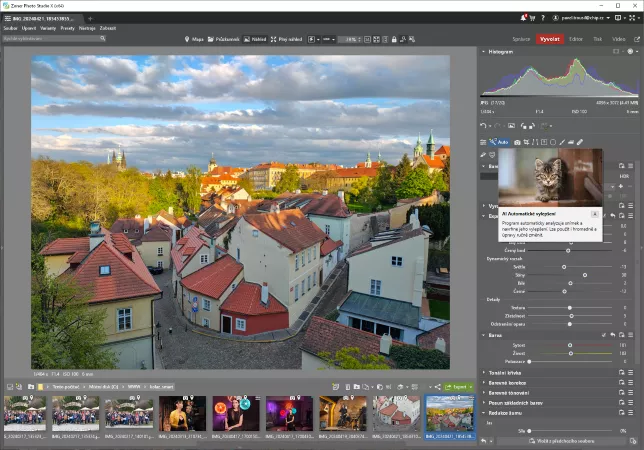This screenshot has height=450, width=644.
Task: Switch to the Editor tab
Action: pos(576,39)
